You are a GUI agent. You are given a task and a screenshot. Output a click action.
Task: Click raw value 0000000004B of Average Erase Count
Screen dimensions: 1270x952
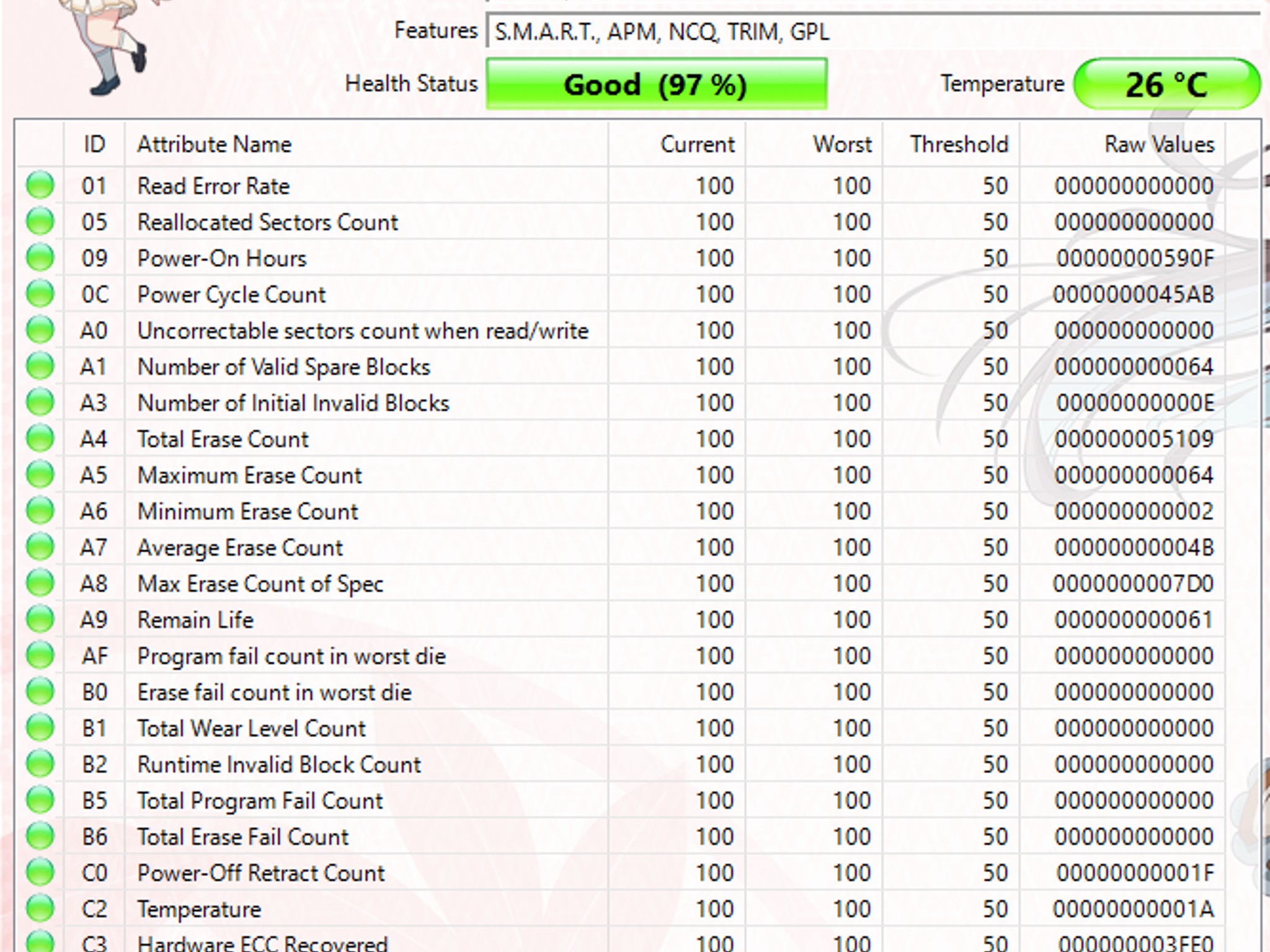pyautogui.click(x=1134, y=547)
